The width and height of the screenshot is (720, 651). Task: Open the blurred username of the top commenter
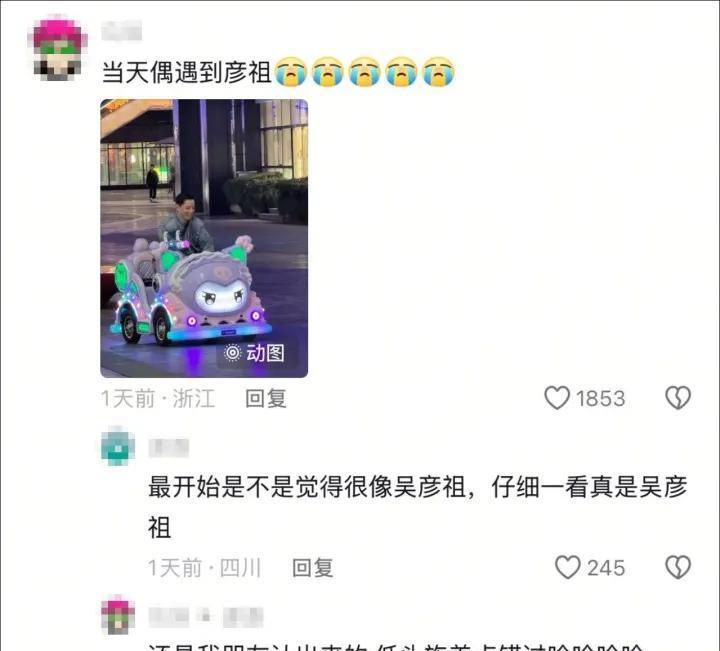point(121,31)
